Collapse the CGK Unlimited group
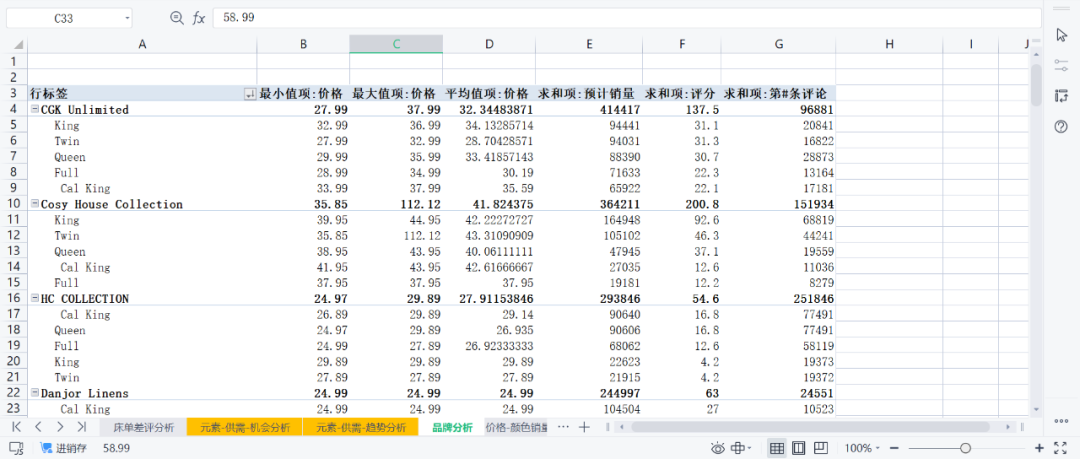The width and height of the screenshot is (1080, 459). pyautogui.click(x=34, y=110)
